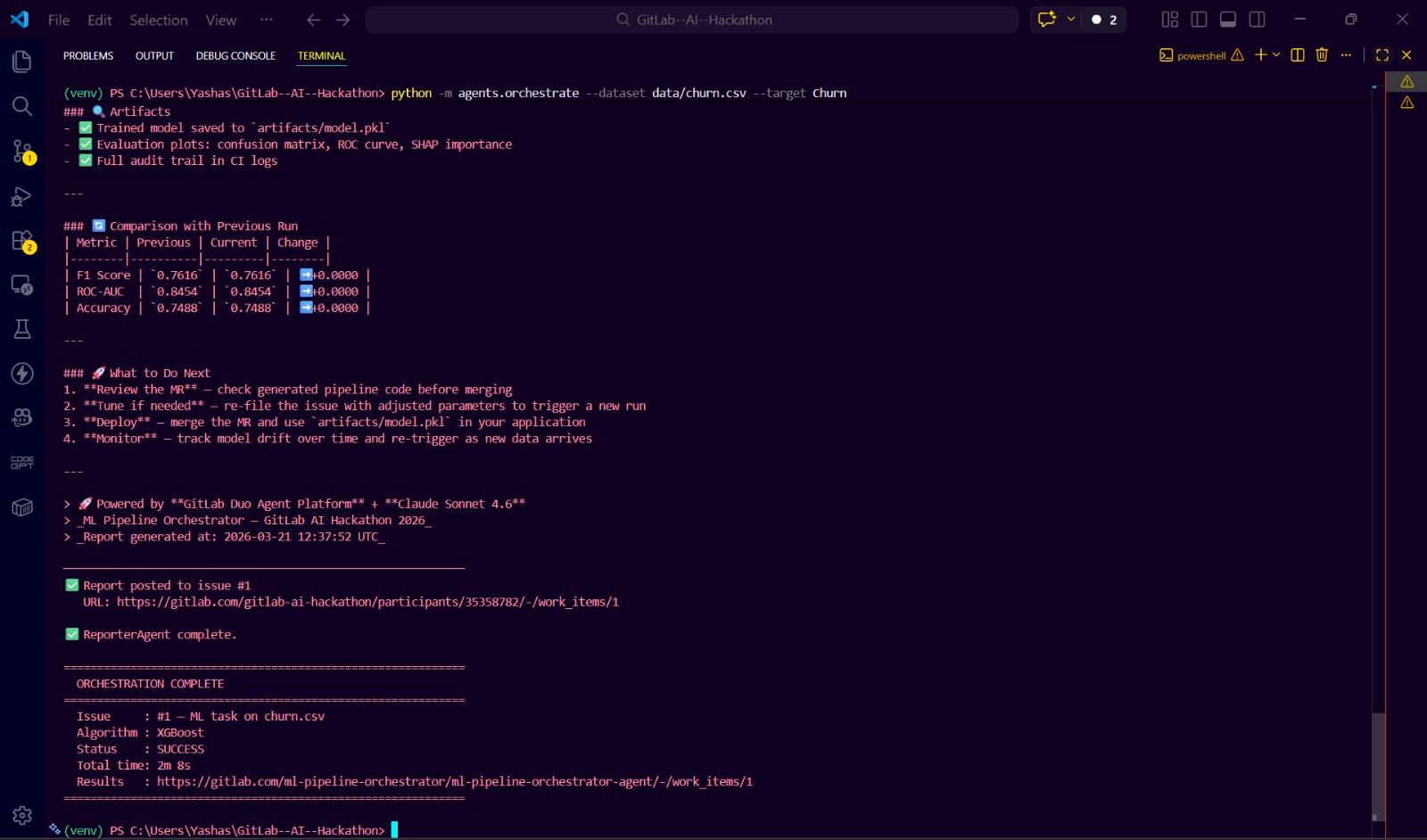Viewport: 1427px width, 840px height.
Task: Click the 'Accuracy' metric row
Action: (x=217, y=308)
